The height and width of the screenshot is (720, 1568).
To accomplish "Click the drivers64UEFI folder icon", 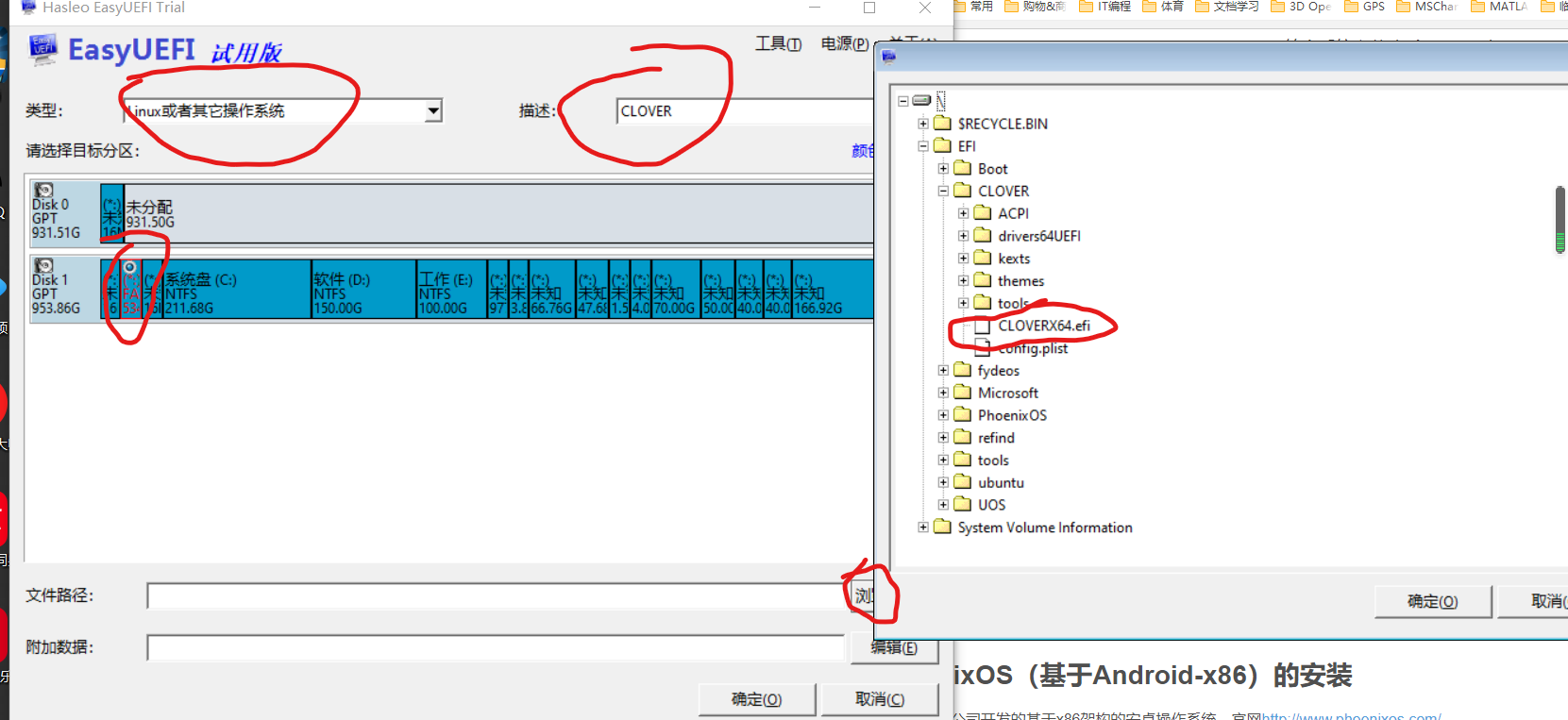I will click(983, 236).
